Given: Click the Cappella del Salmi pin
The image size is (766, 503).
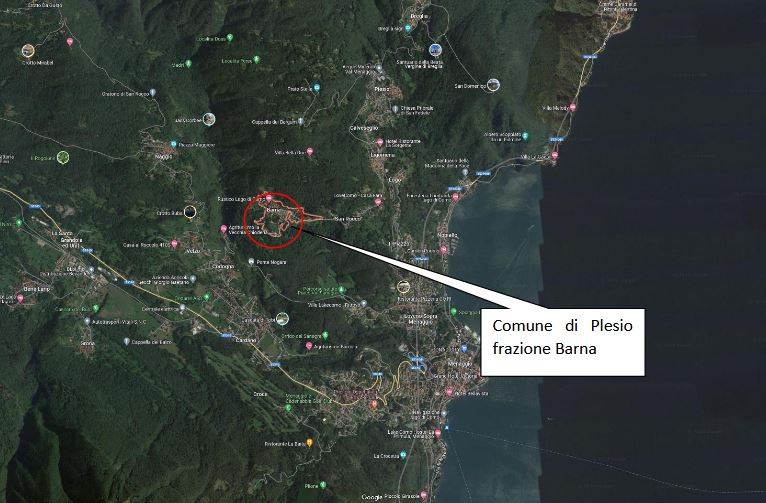Looking at the screenshot, I should [127, 341].
